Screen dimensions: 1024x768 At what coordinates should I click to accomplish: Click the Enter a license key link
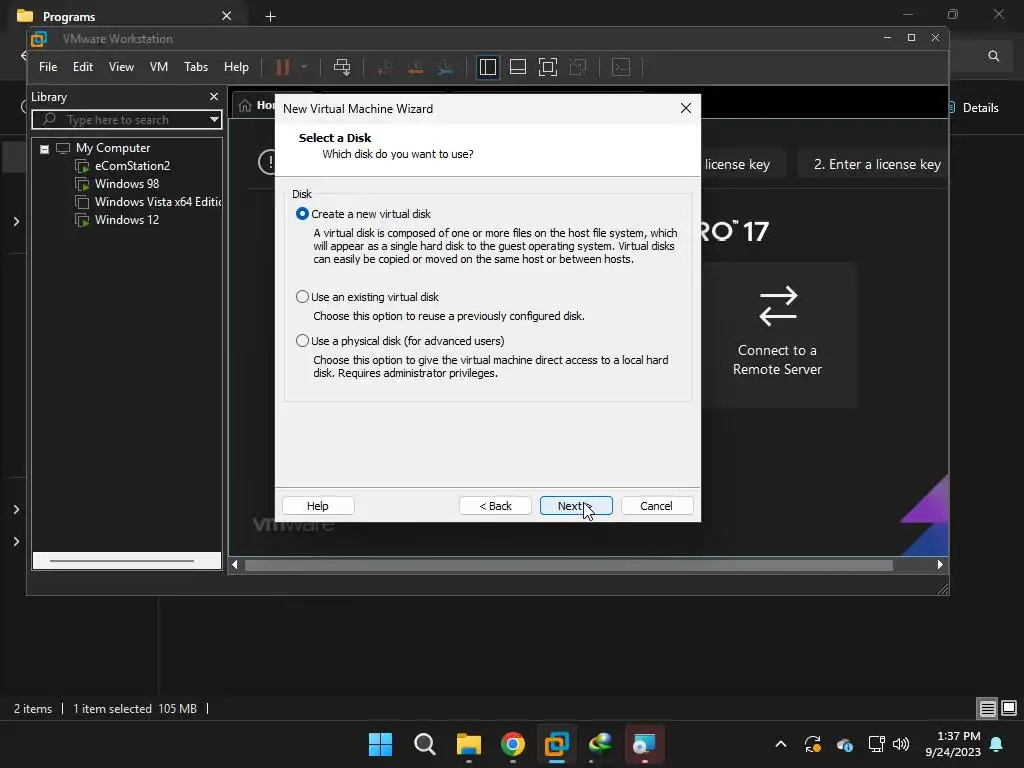[x=877, y=165]
